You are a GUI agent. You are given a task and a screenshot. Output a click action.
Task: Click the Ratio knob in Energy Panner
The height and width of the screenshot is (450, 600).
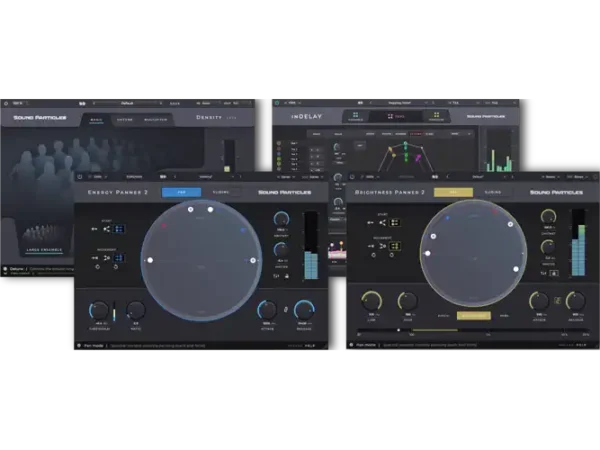(135, 311)
